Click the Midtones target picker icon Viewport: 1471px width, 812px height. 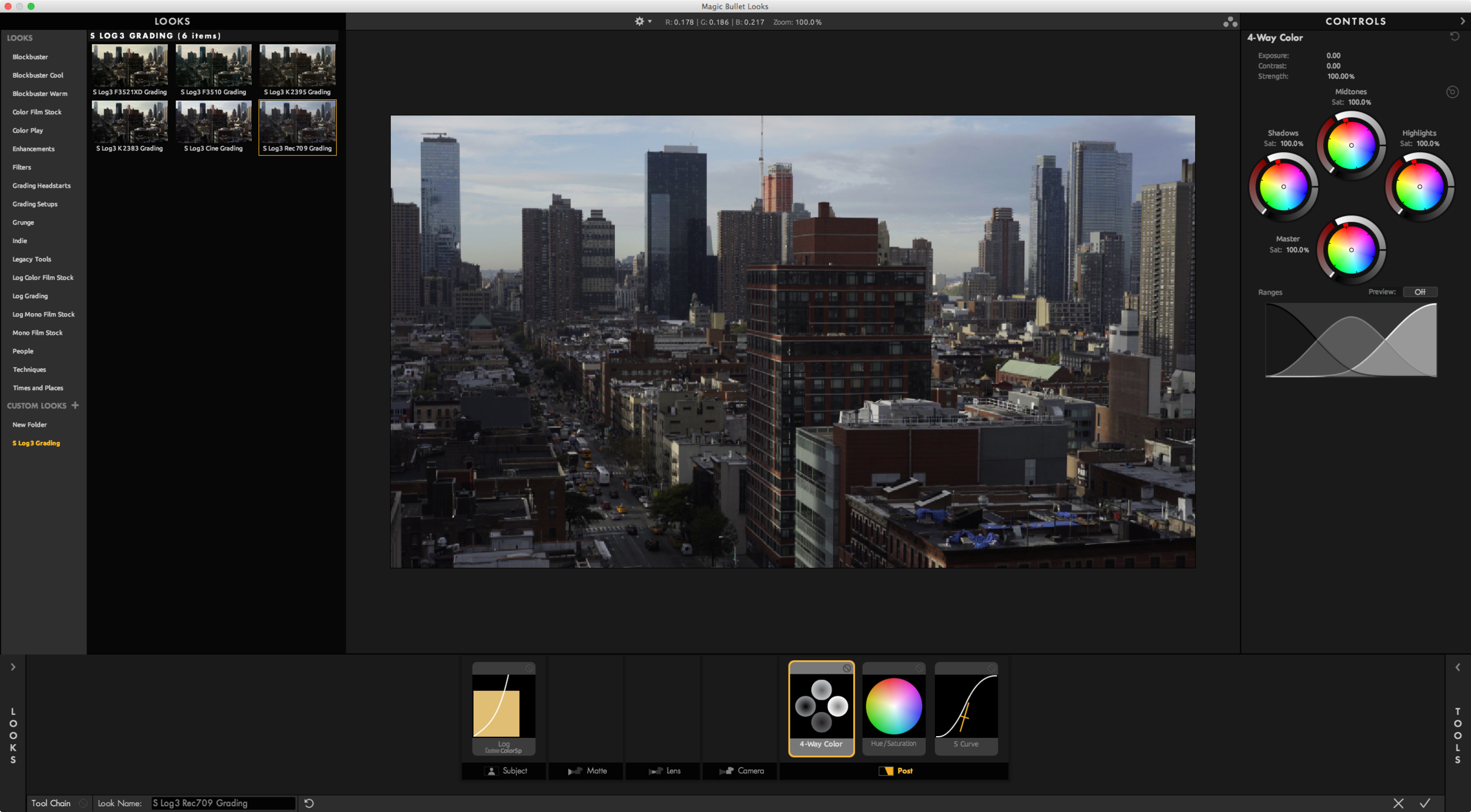(x=1452, y=92)
